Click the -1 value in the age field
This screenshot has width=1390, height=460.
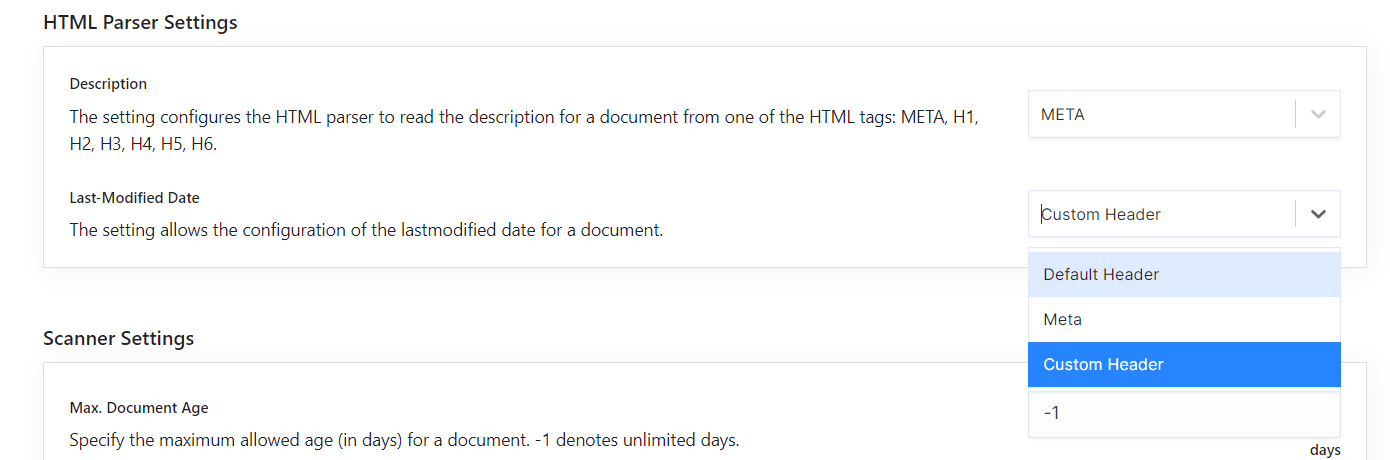1051,412
